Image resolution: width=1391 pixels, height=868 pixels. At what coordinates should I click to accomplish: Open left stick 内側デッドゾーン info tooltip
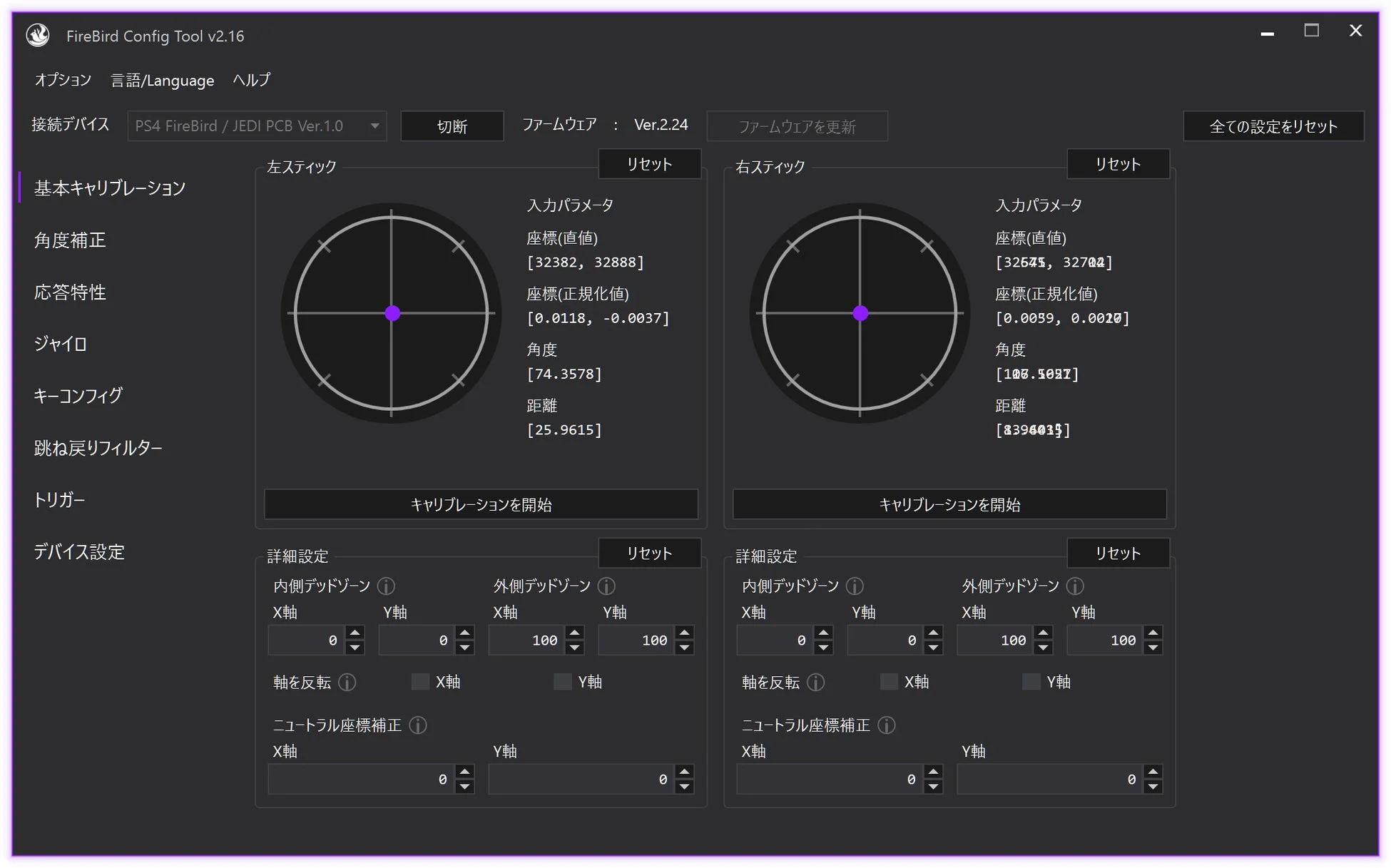[x=387, y=586]
